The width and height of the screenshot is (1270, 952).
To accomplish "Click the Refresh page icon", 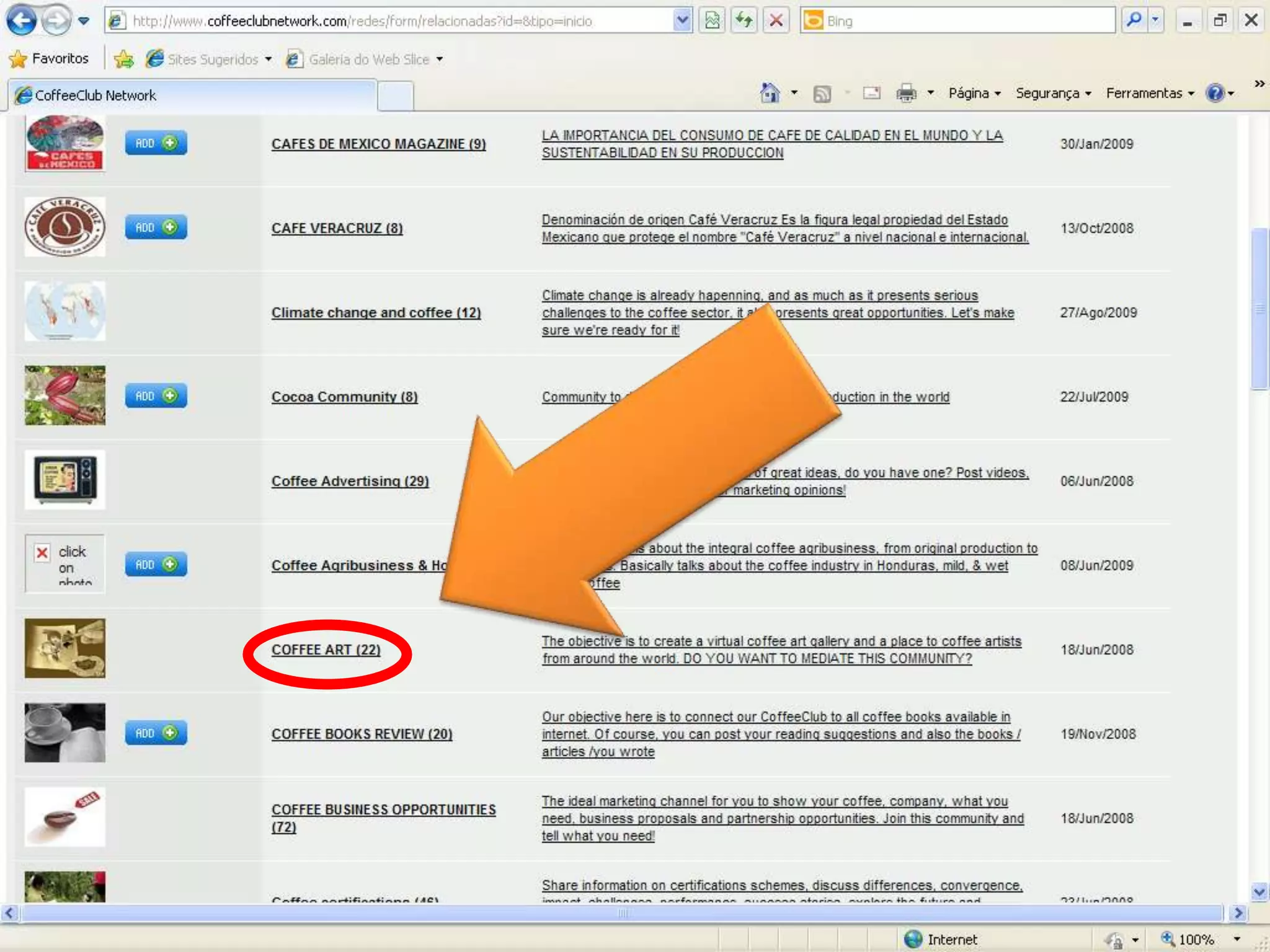I will tap(744, 21).
